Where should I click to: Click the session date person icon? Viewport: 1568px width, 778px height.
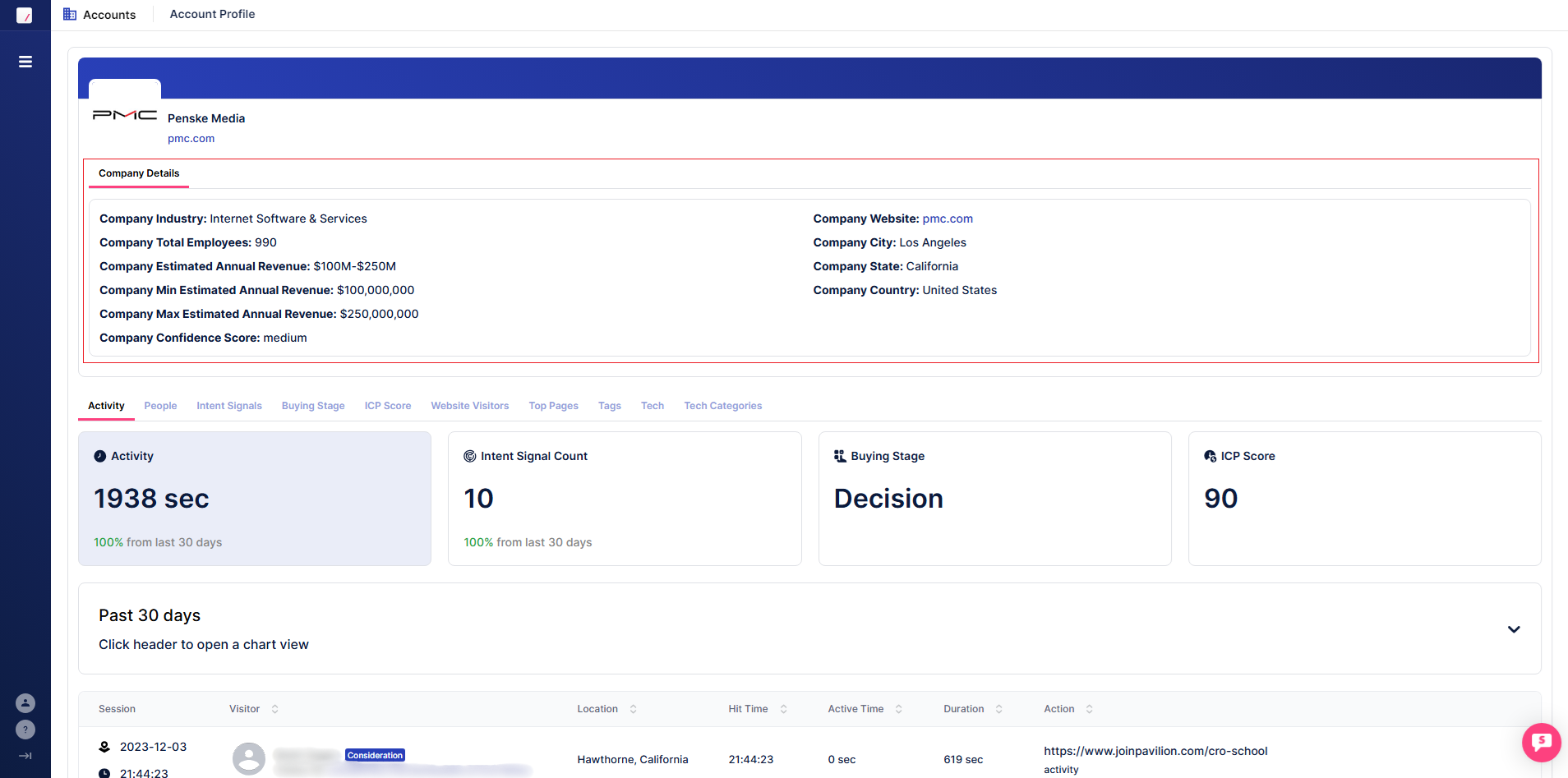click(x=104, y=747)
